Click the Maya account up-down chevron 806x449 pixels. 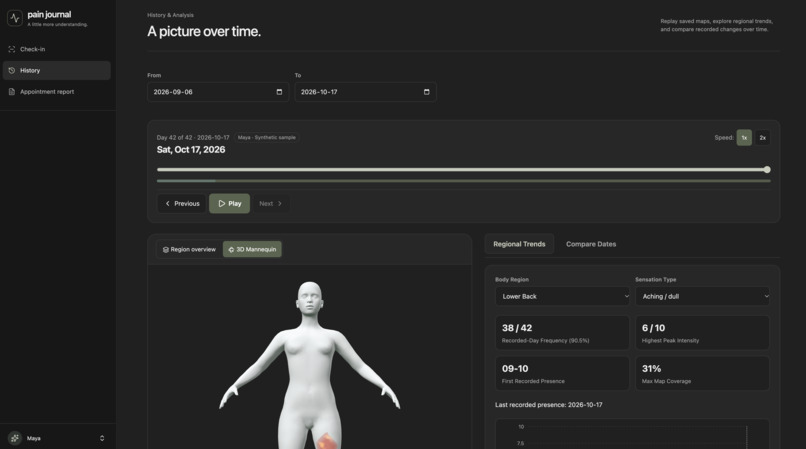pyautogui.click(x=102, y=438)
